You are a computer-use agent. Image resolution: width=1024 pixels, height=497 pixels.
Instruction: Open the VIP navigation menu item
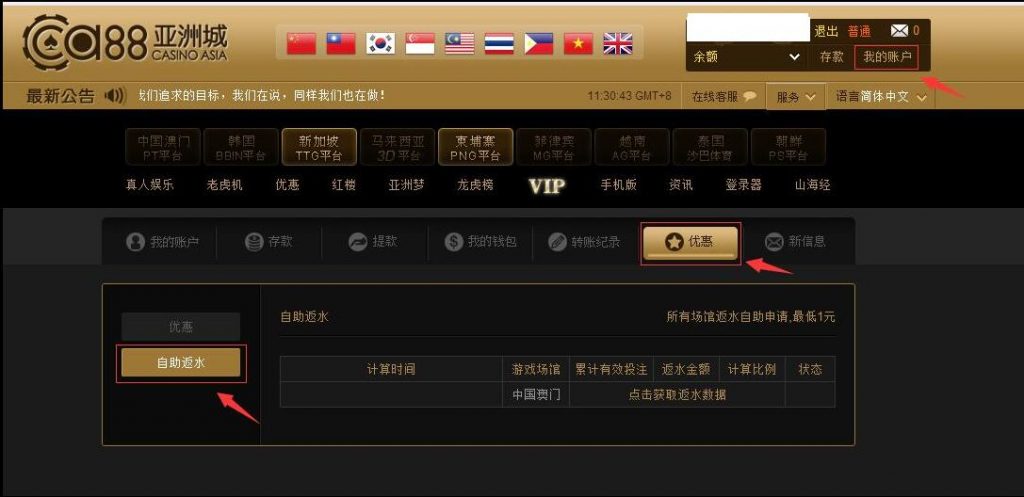tap(547, 186)
